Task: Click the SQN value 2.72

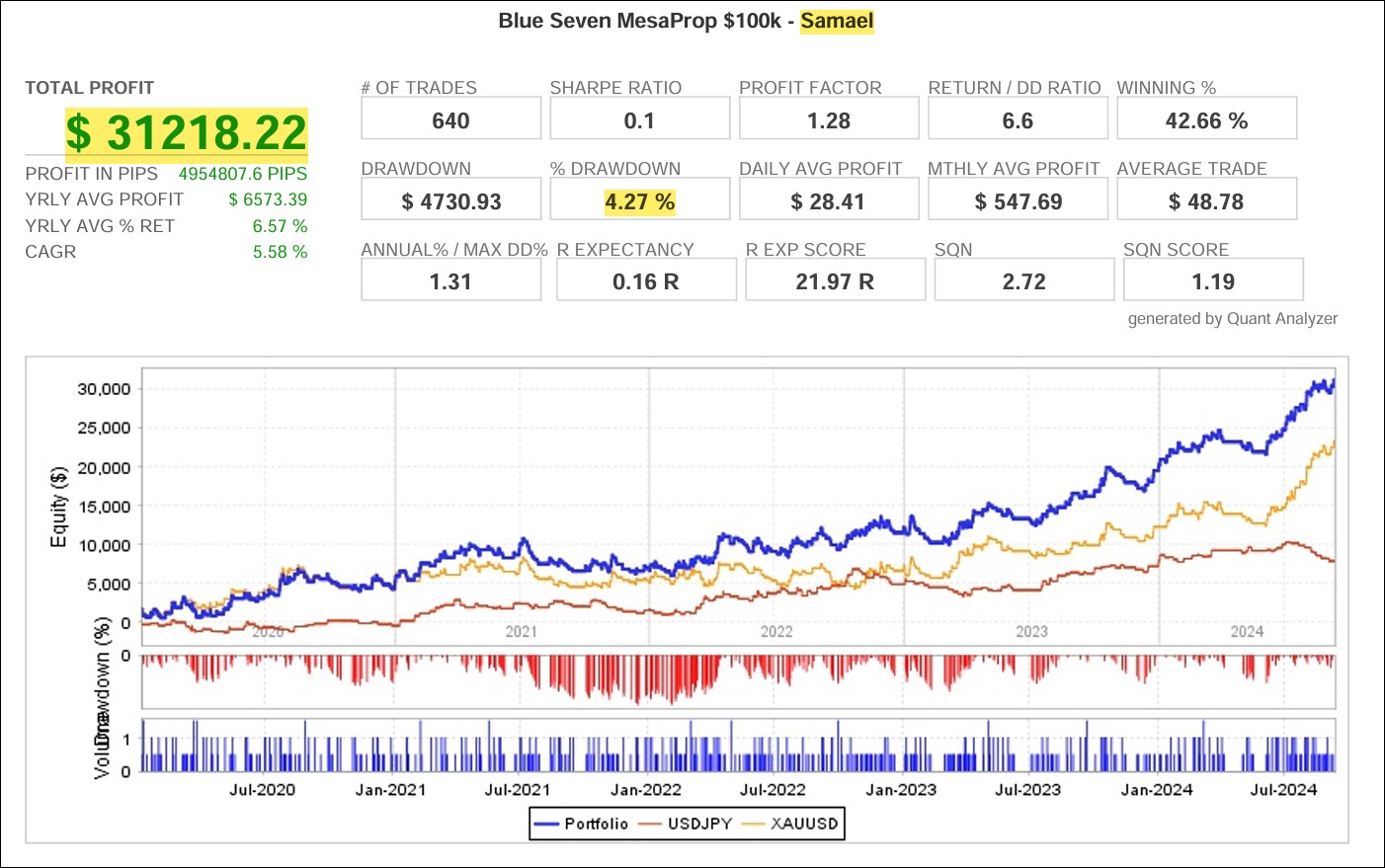Action: (1023, 281)
